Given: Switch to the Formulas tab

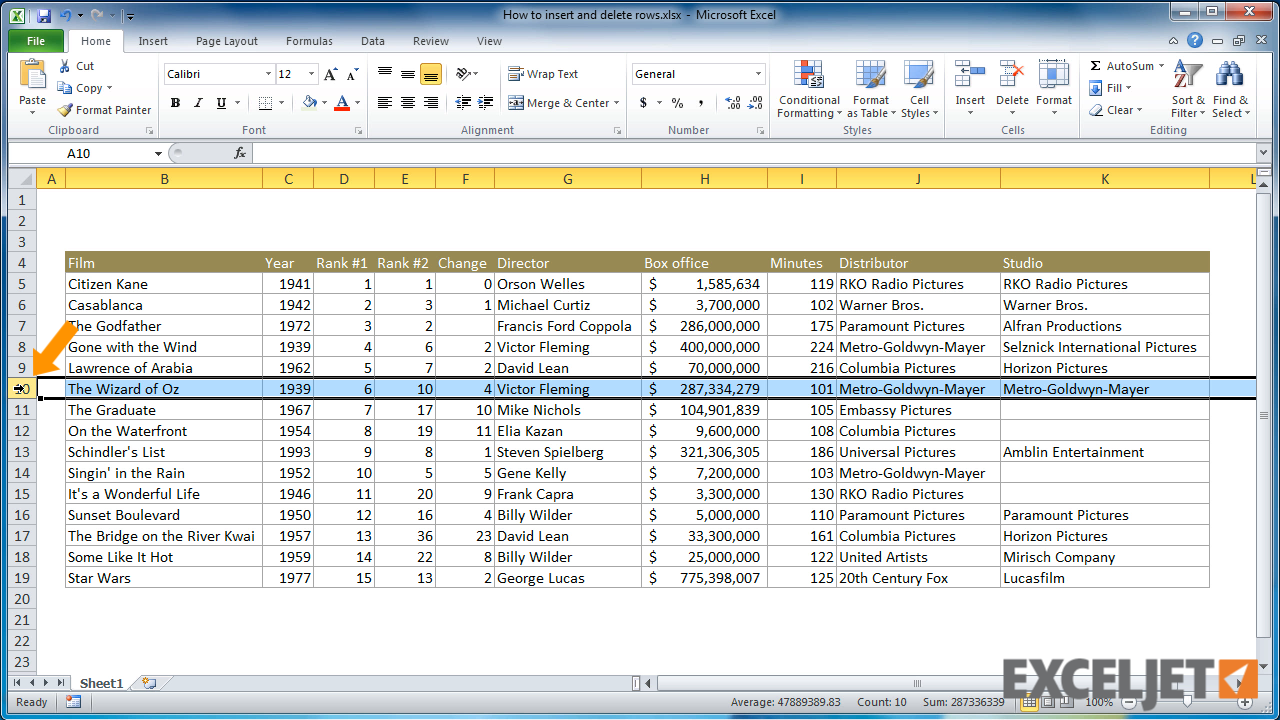Looking at the screenshot, I should [x=309, y=41].
